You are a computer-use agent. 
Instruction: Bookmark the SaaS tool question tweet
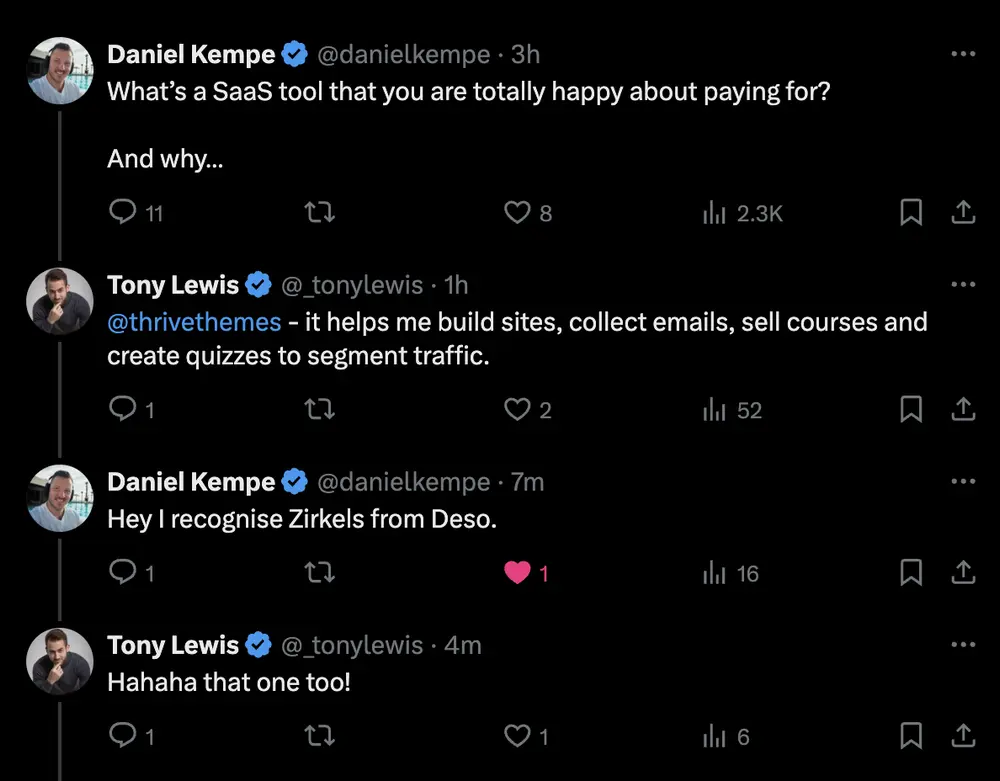[911, 213]
